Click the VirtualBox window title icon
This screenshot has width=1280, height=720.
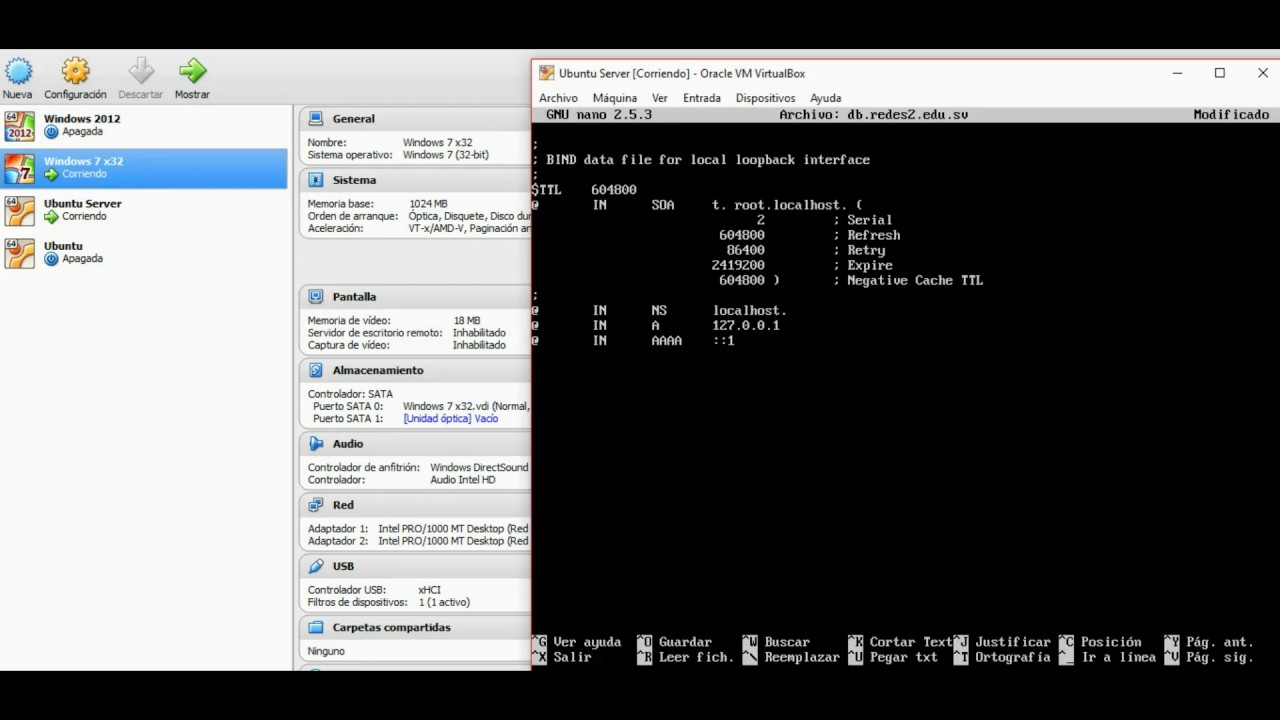pyautogui.click(x=547, y=73)
